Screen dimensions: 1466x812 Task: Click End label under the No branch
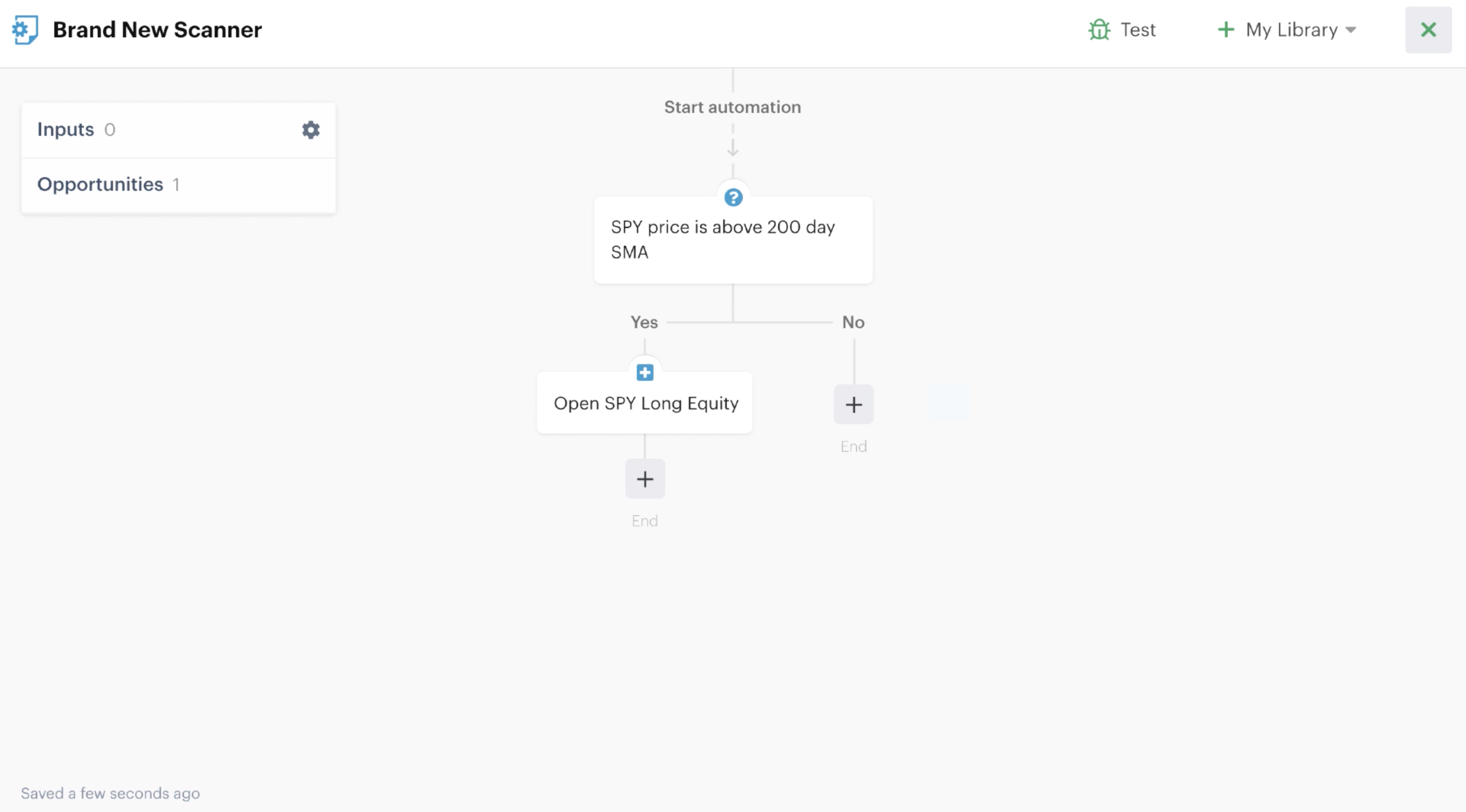point(854,446)
